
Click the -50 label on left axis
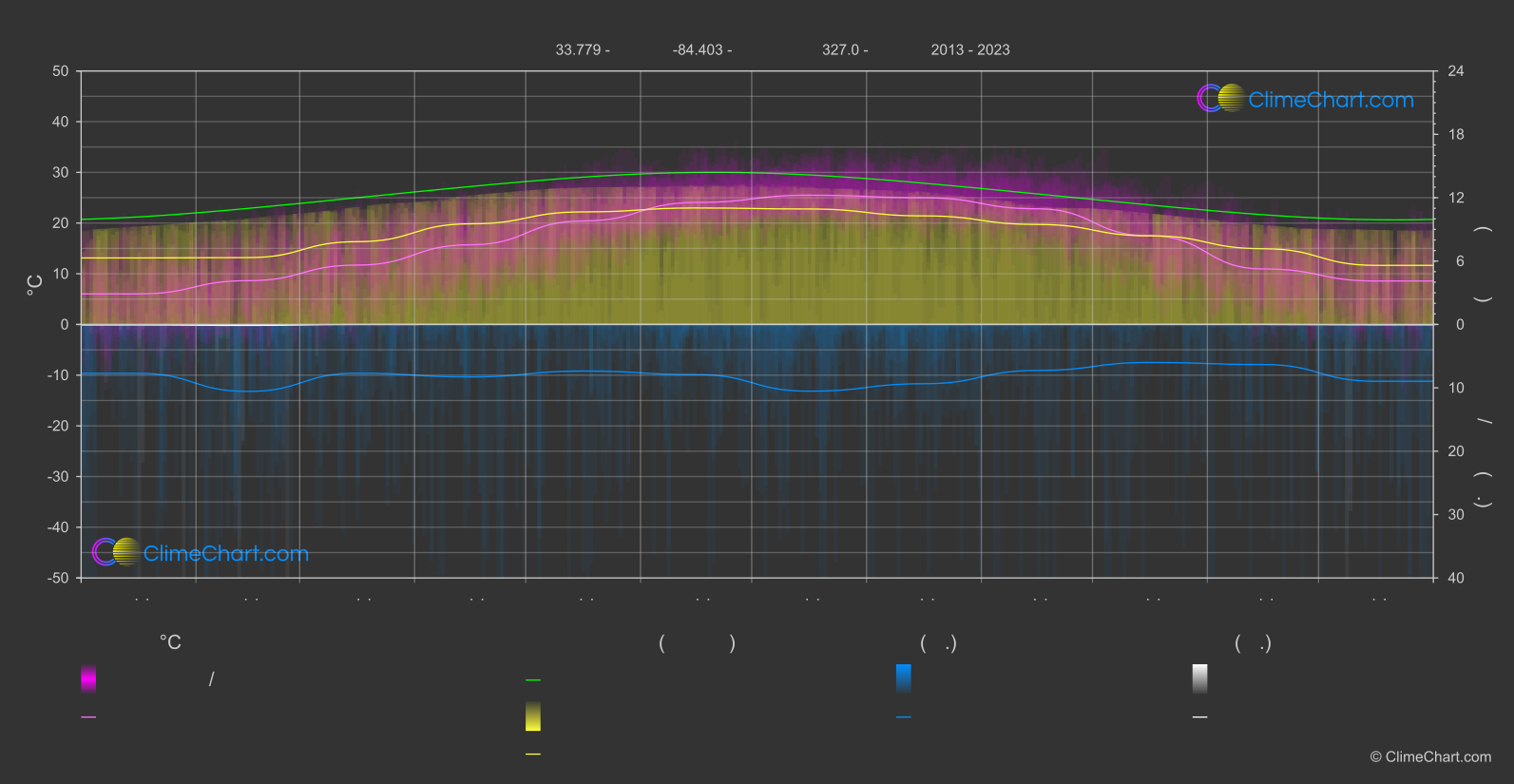[x=58, y=578]
